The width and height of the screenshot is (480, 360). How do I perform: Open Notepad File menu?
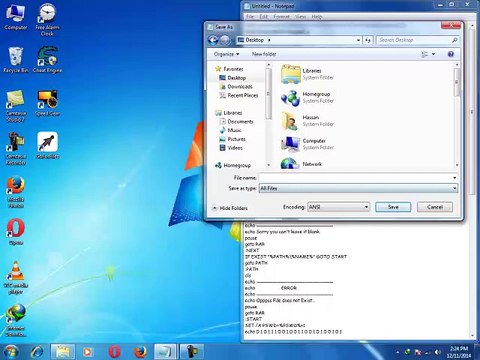[250, 17]
